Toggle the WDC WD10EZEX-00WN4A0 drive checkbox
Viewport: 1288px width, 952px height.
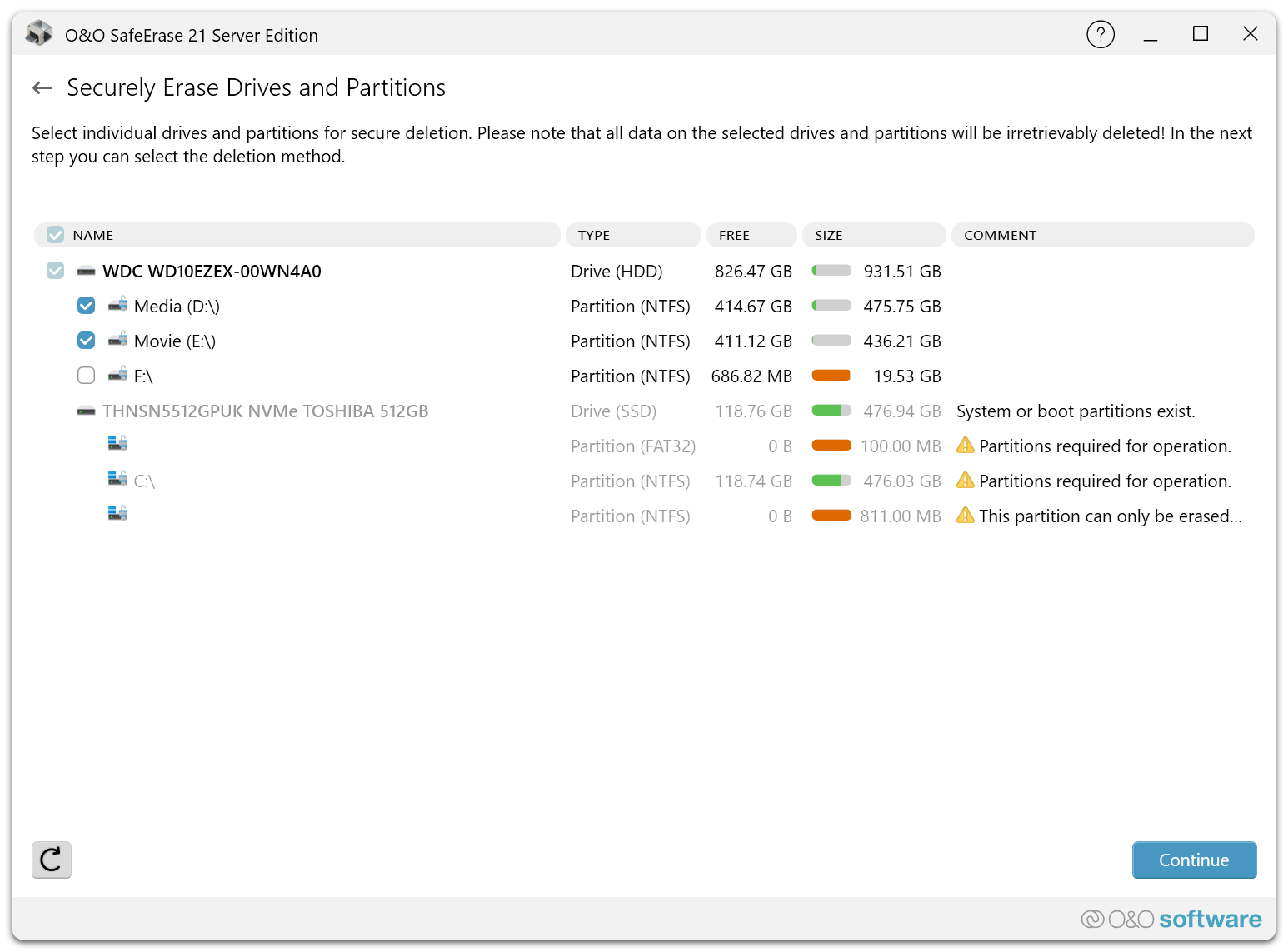[x=55, y=271]
